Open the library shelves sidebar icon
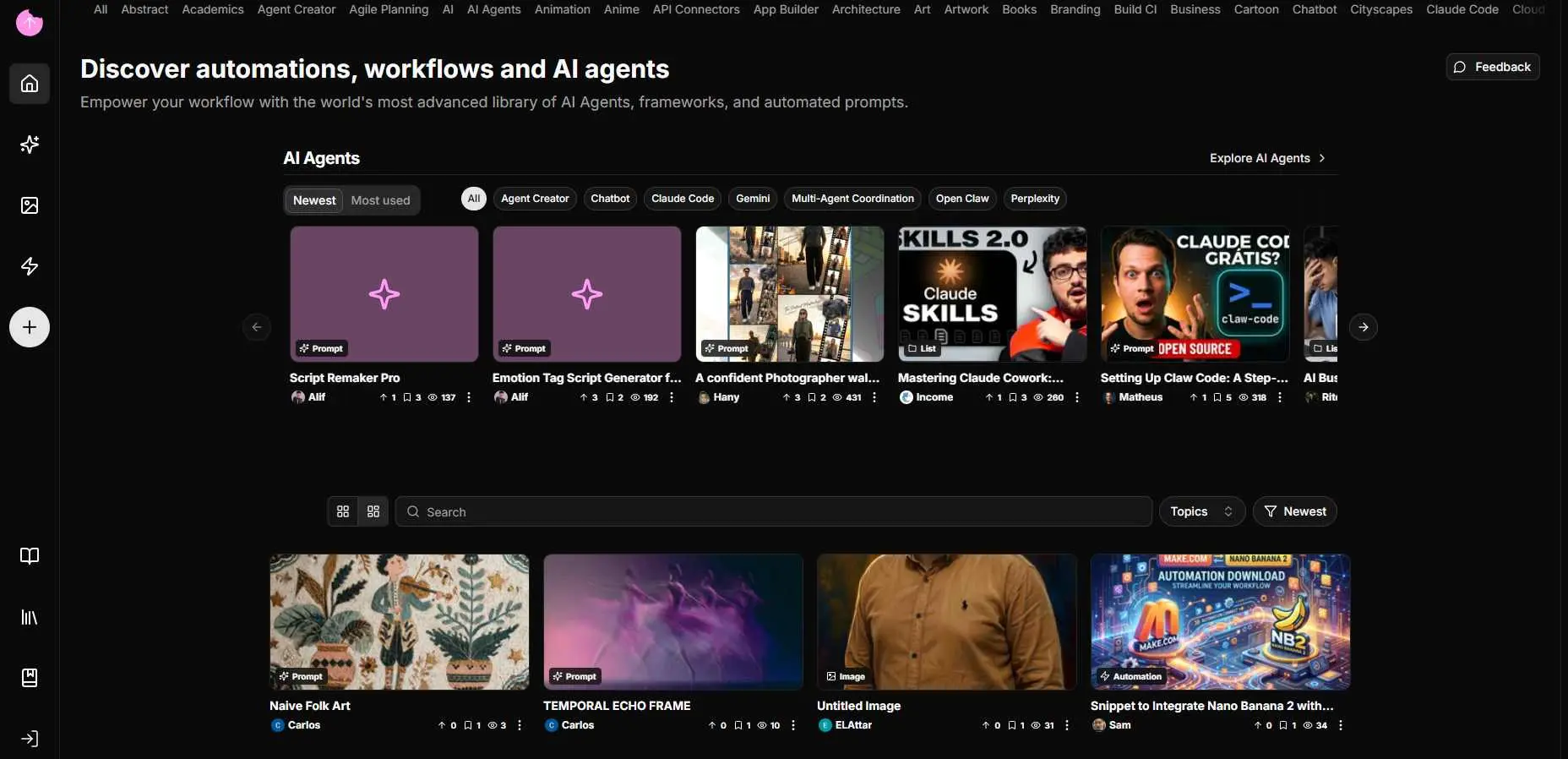Screen dimensions: 1568x759 (30, 617)
